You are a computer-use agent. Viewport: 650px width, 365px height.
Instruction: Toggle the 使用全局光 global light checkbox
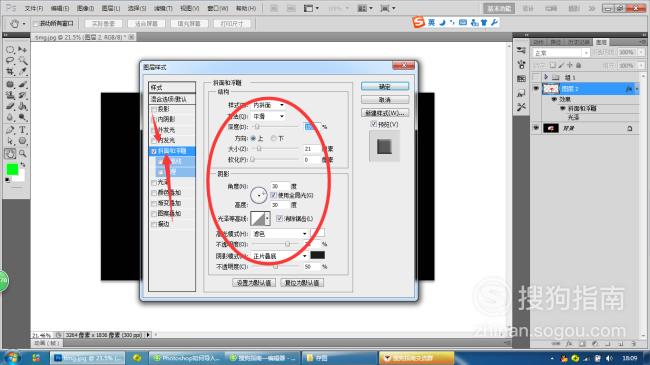[x=273, y=195]
